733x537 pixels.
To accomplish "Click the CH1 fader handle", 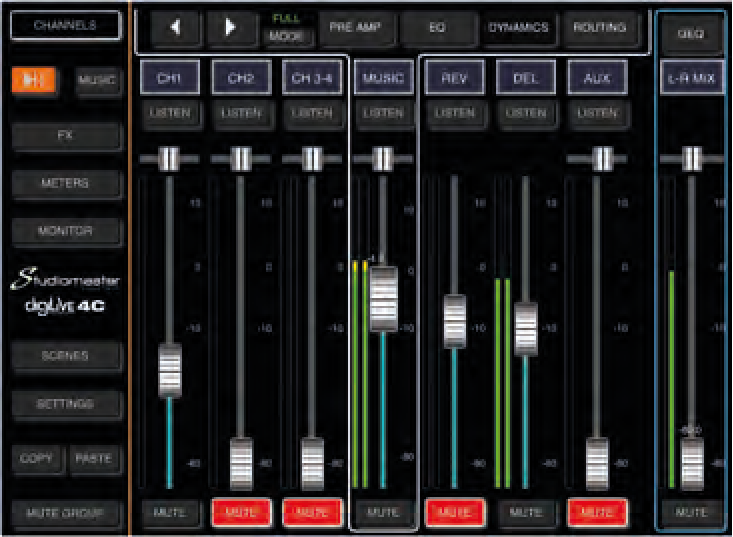I will [170, 371].
